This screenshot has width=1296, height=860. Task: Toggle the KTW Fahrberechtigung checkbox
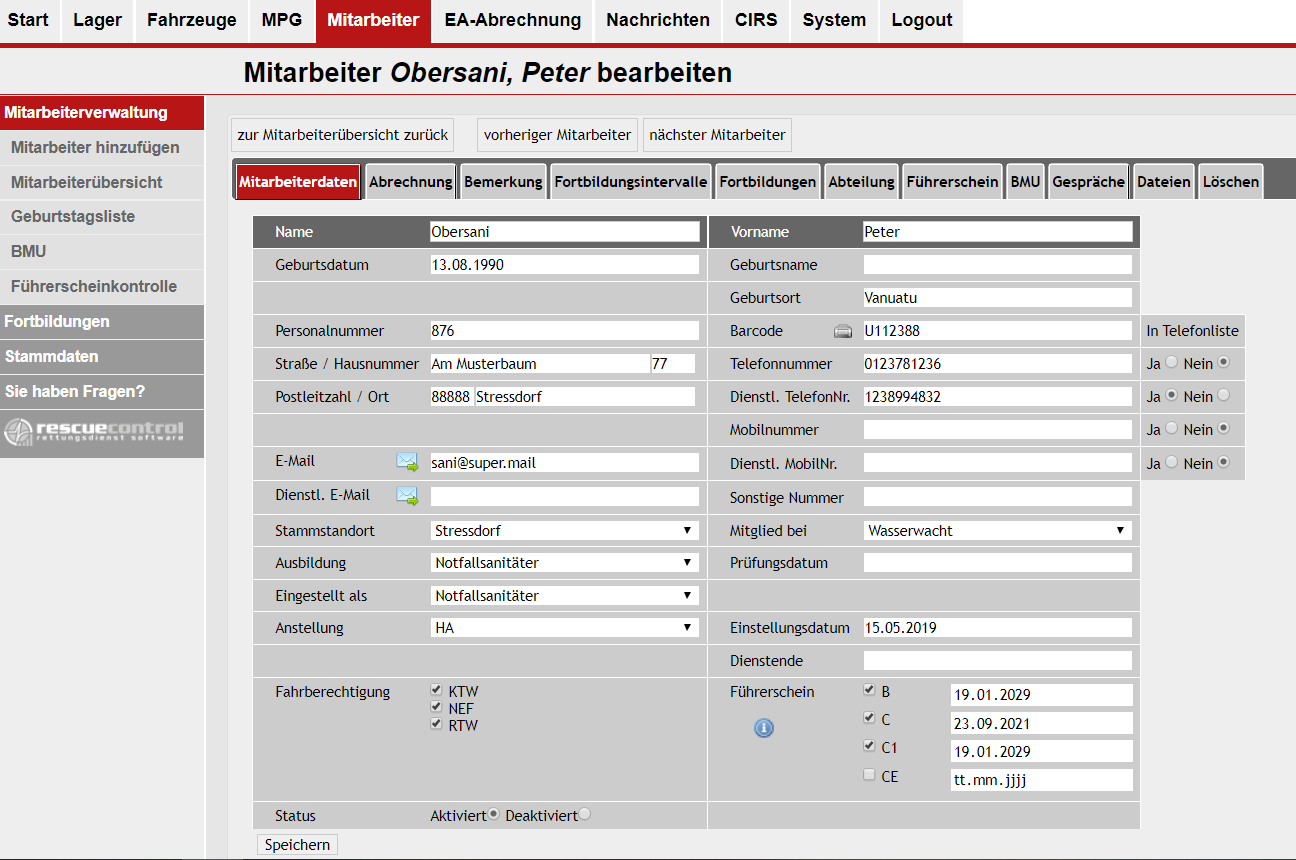[x=436, y=690]
